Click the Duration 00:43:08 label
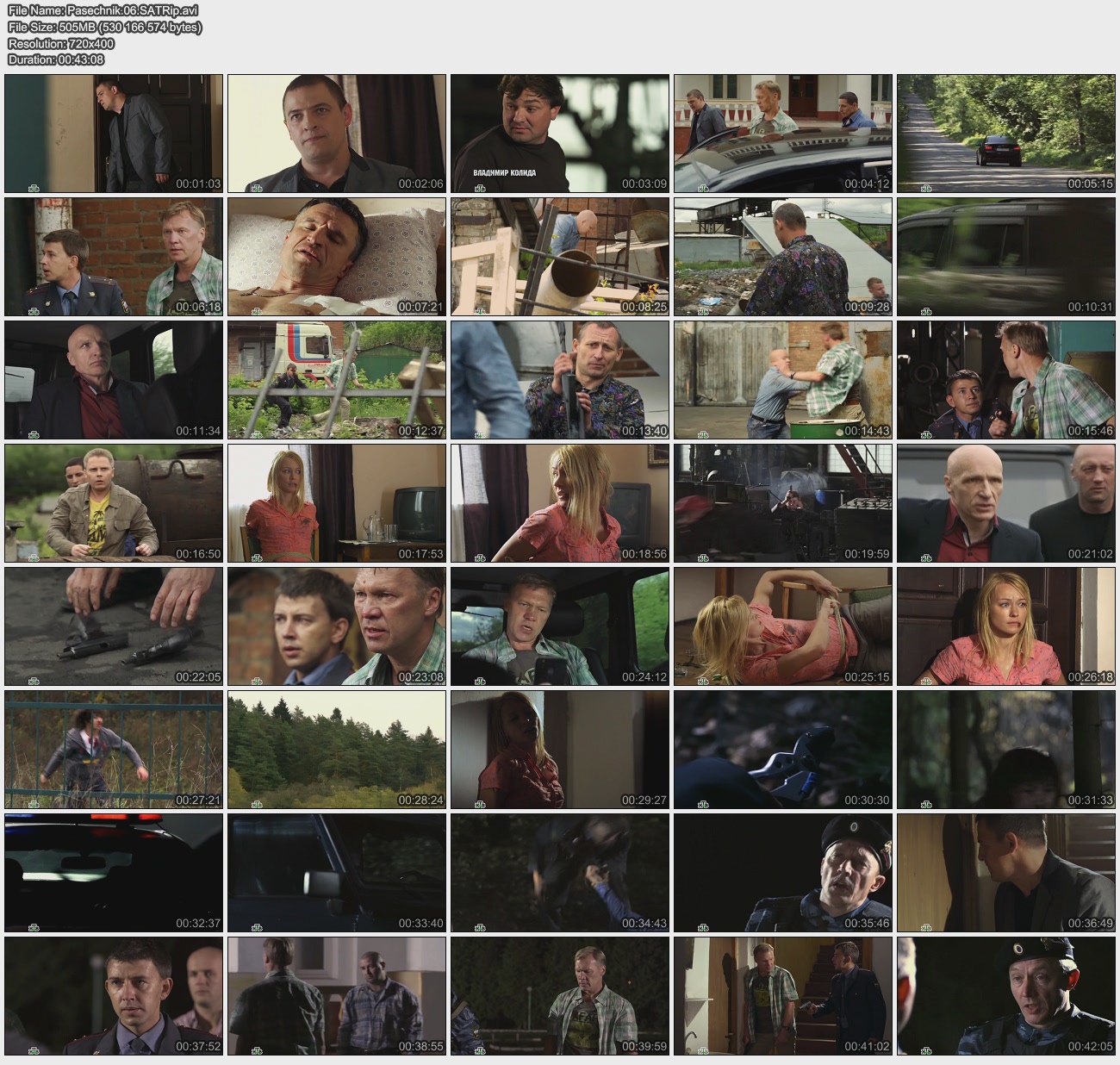Image resolution: width=1120 pixels, height=1065 pixels. click(56, 59)
